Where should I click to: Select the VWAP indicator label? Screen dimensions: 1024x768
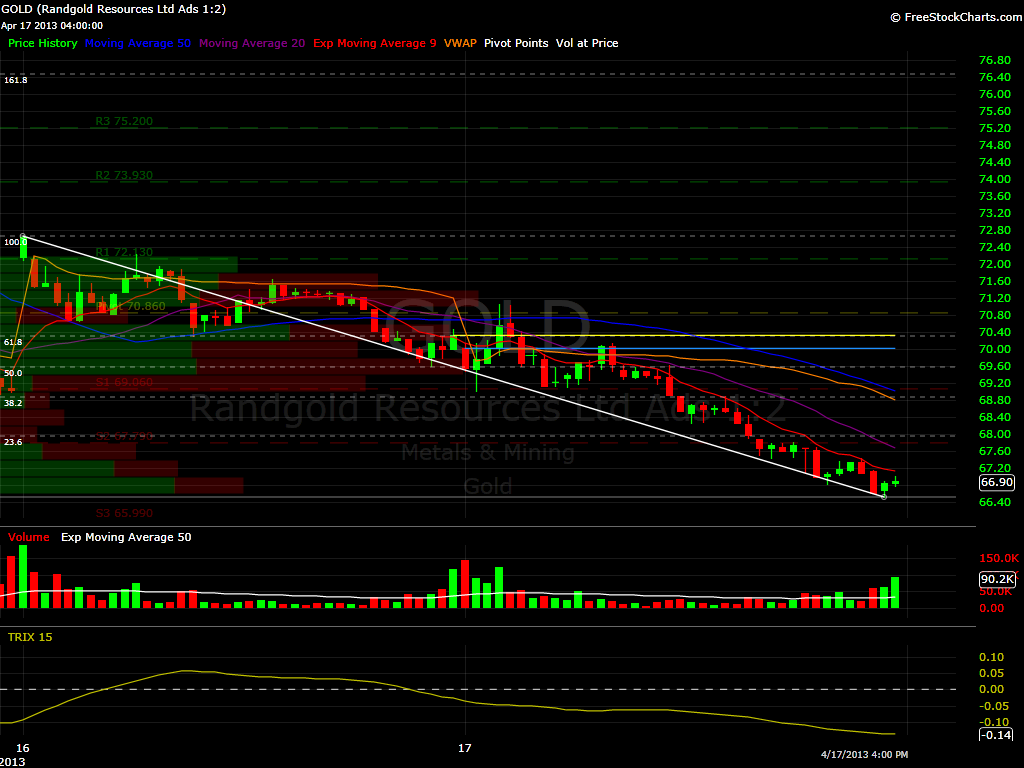(460, 43)
